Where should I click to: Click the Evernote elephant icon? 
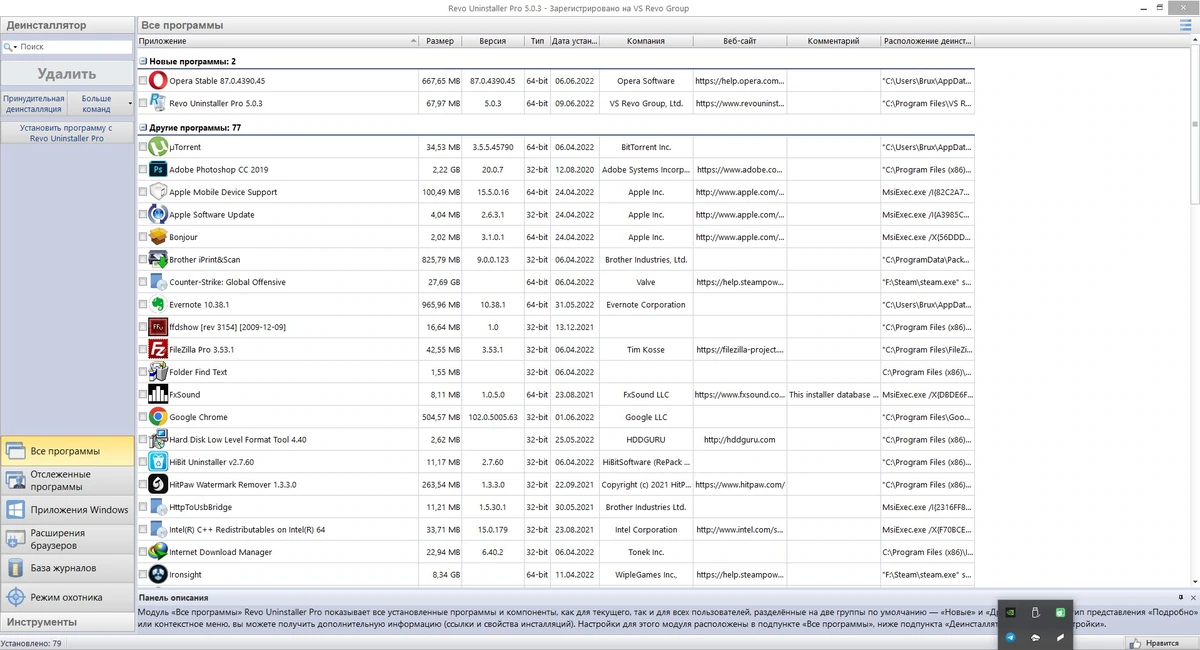click(158, 305)
